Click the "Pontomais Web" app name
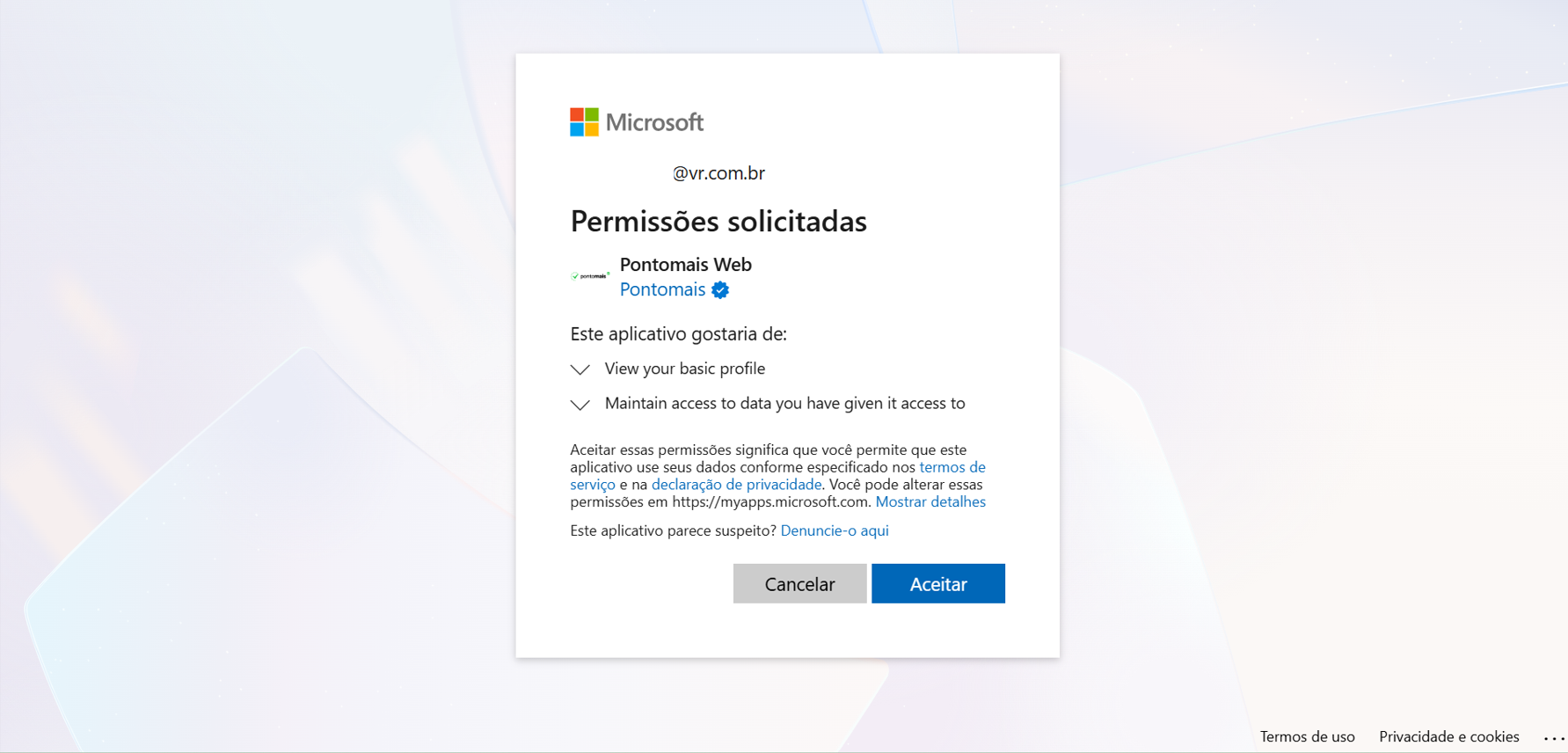The width and height of the screenshot is (1568, 753). click(685, 265)
